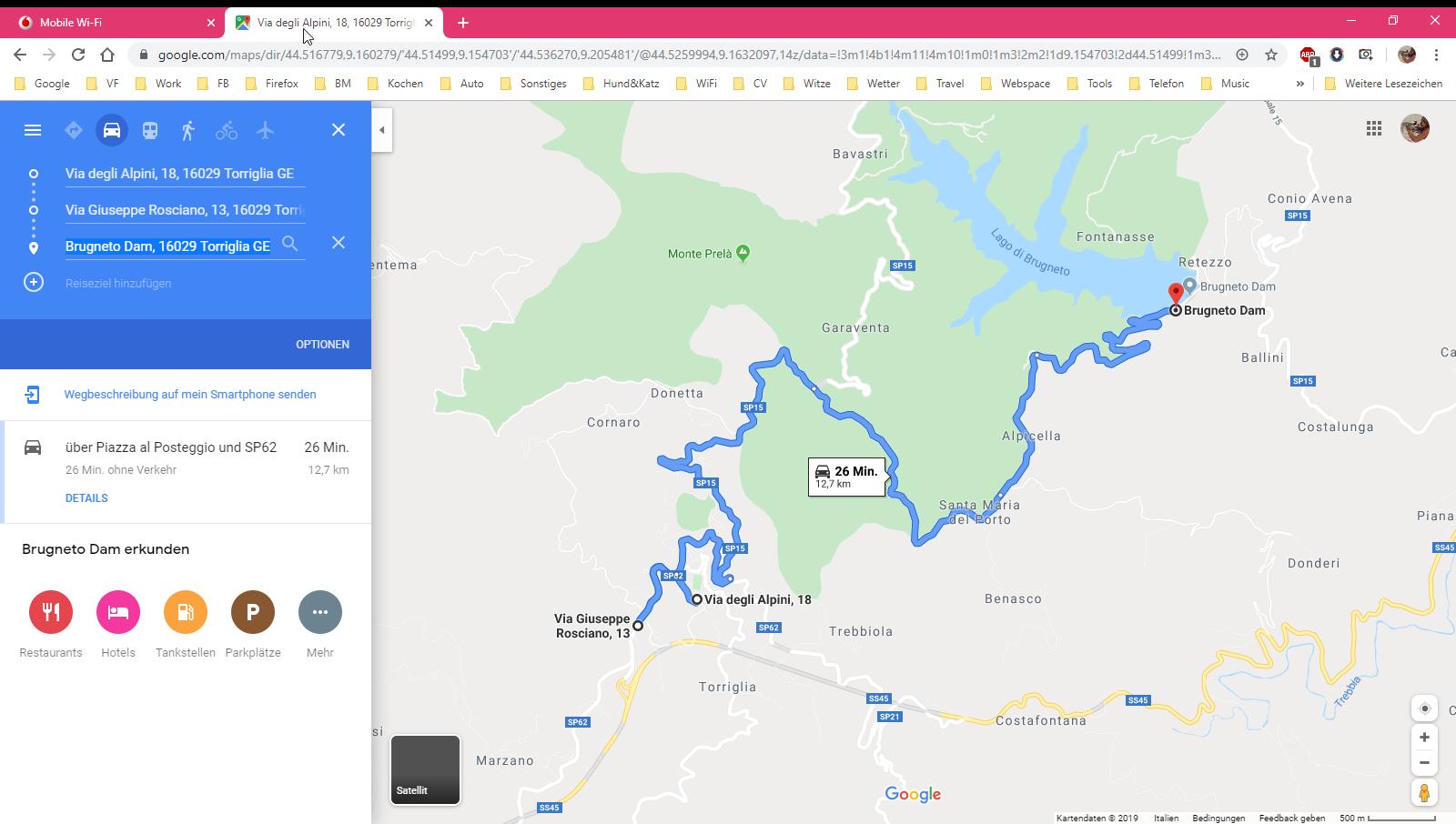Click the map scale 500 m
This screenshot has height=824, width=1456.
1388,818
